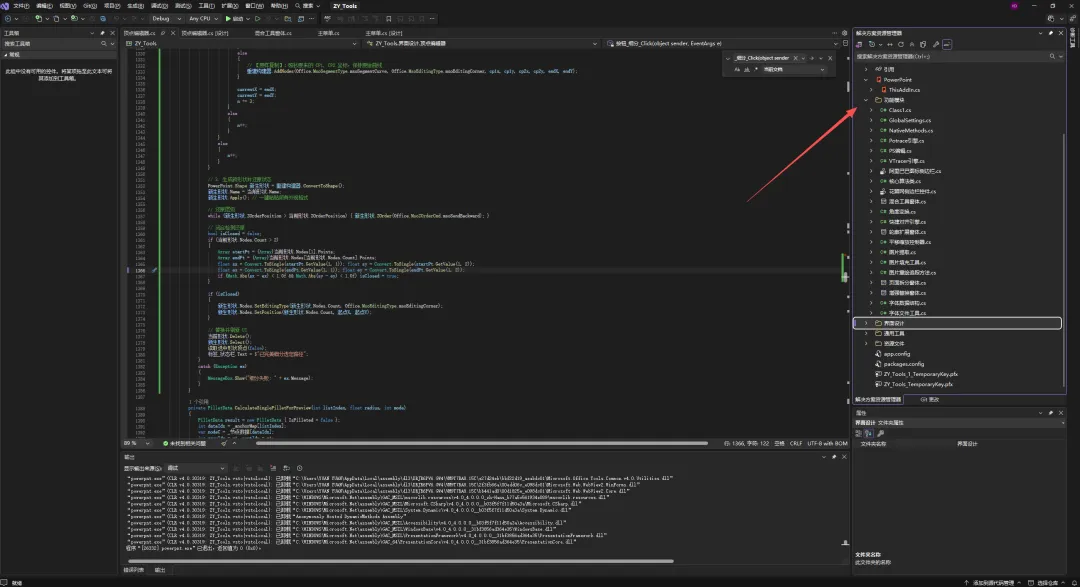Pin the active editor tab
This screenshot has height=587, width=1080.
pyautogui.click(x=163, y=33)
